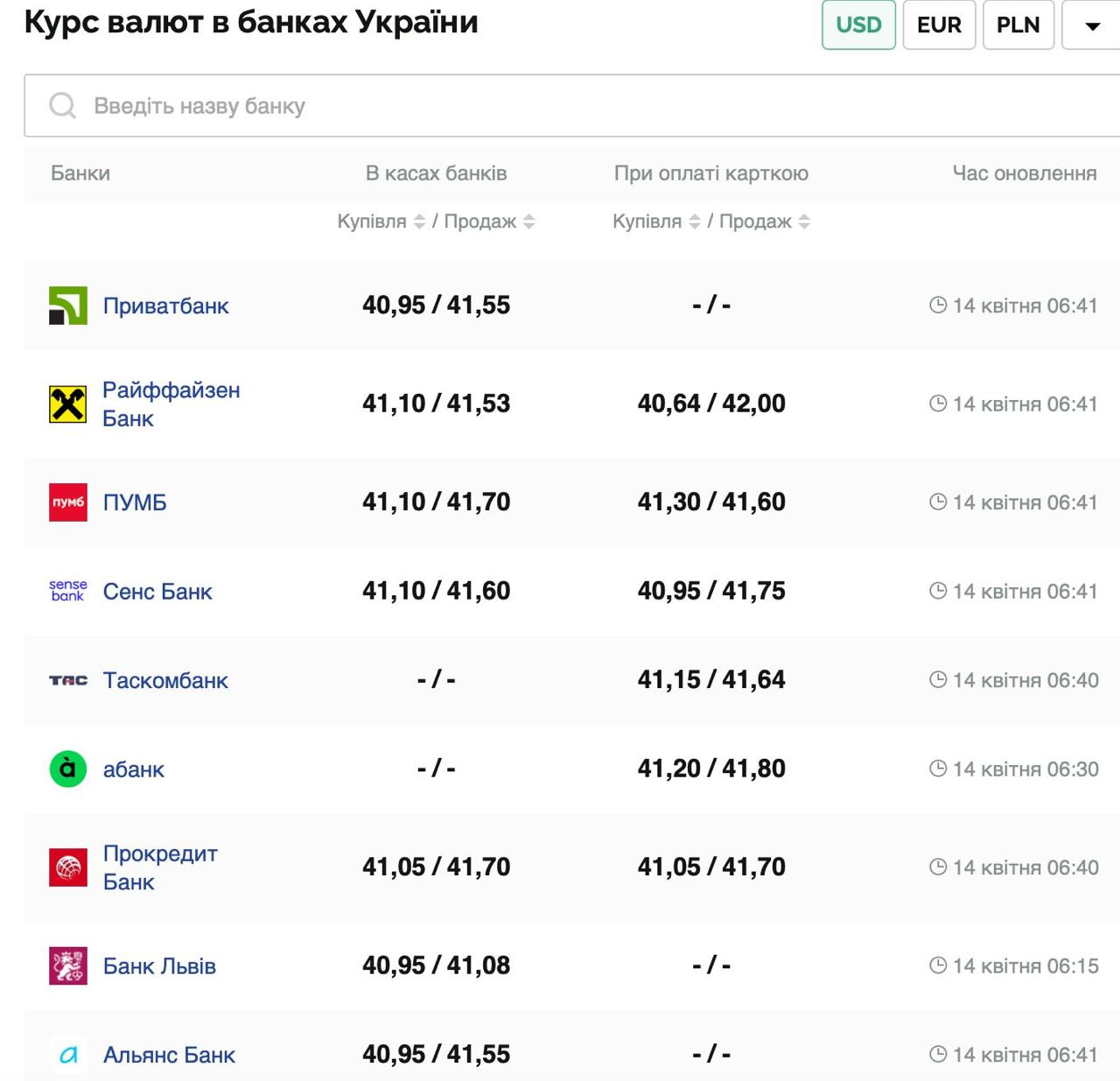Select the Райффайзен Банк logo icon
Viewport: 1120px width, 1081px height.
pyautogui.click(x=67, y=404)
